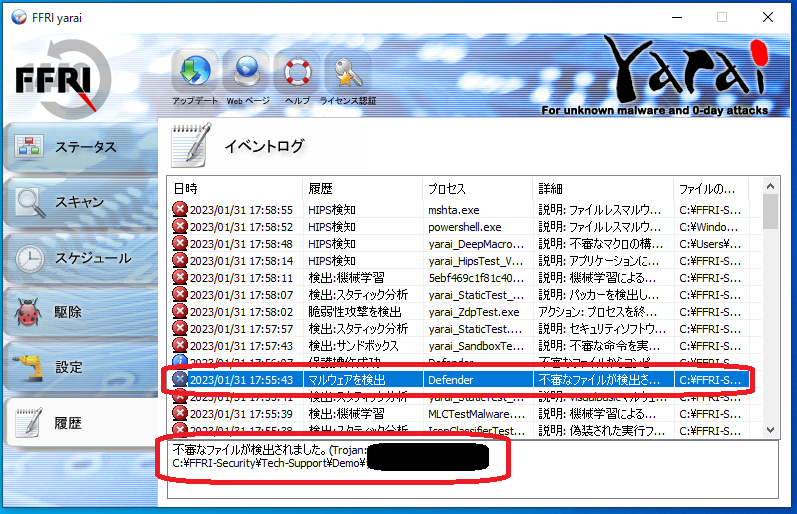Click the 不審なファイルが検出されました detail text
Image resolution: width=797 pixels, height=514 pixels.
(250, 450)
